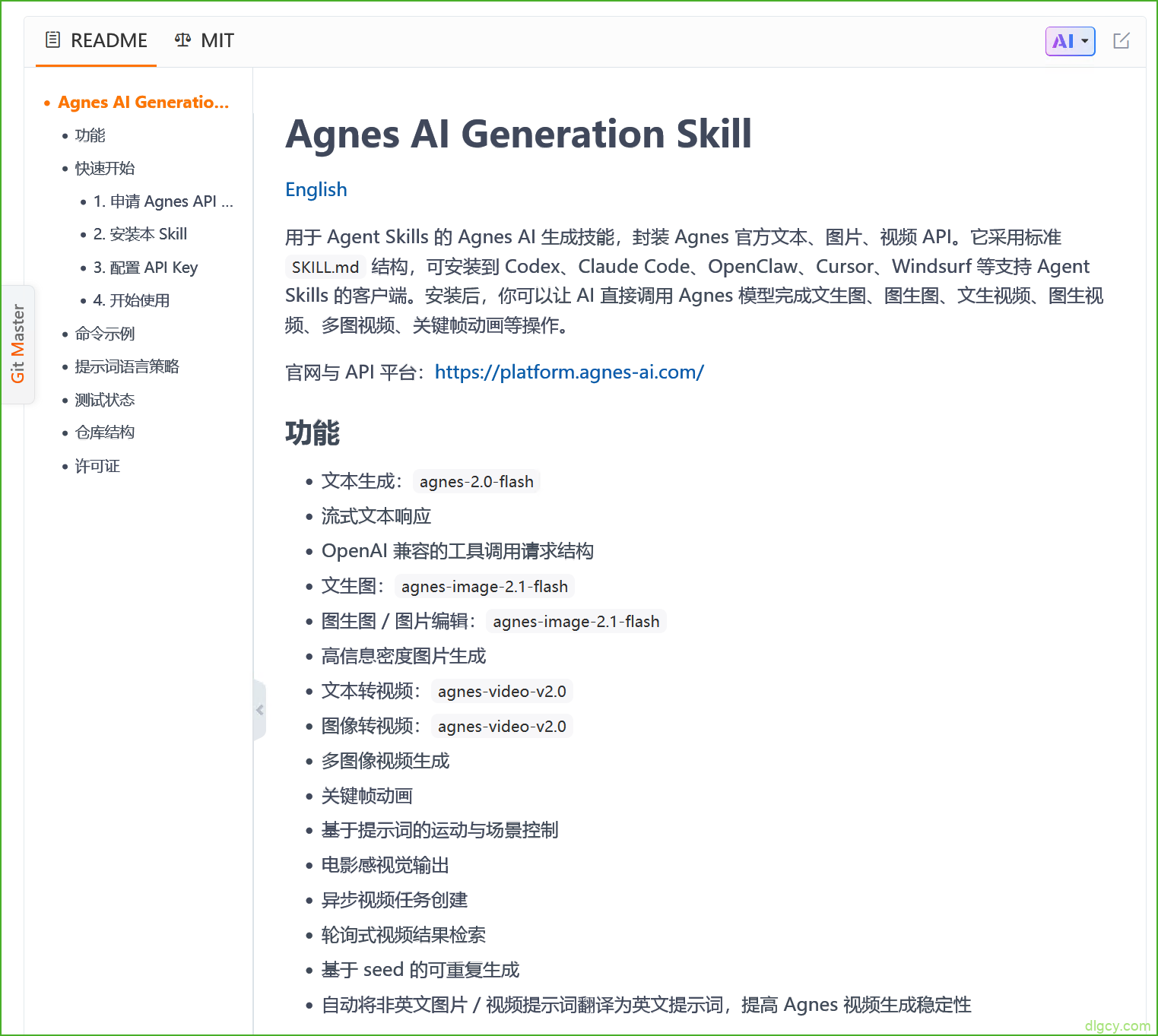Image resolution: width=1158 pixels, height=1036 pixels.
Task: Click OpenAI 兼容的工具调用请求结构 item
Action: coord(458,551)
